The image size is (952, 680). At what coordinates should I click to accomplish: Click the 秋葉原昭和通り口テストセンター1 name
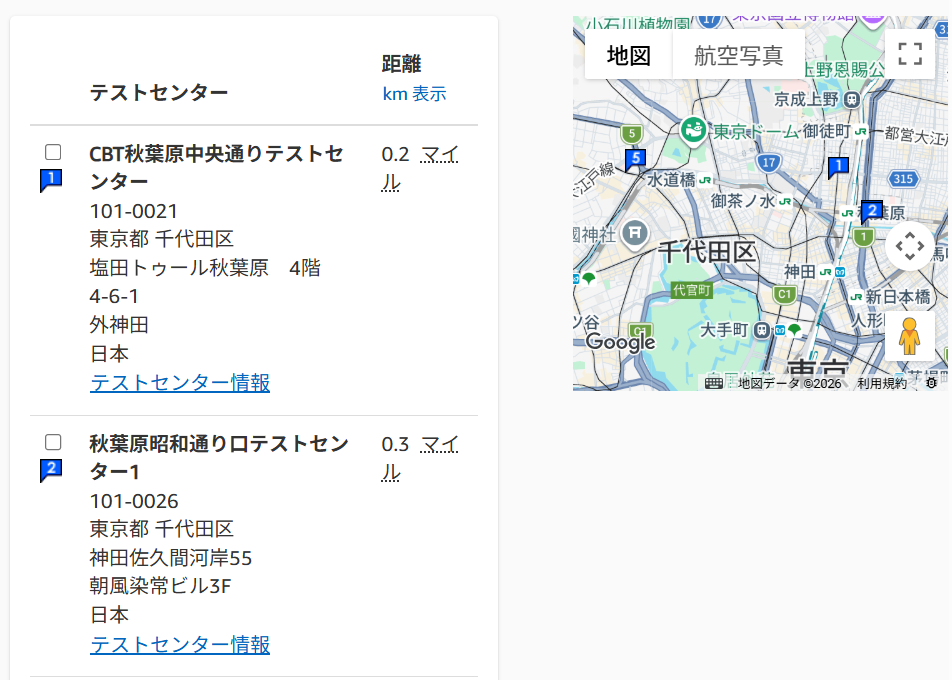[x=219, y=458]
